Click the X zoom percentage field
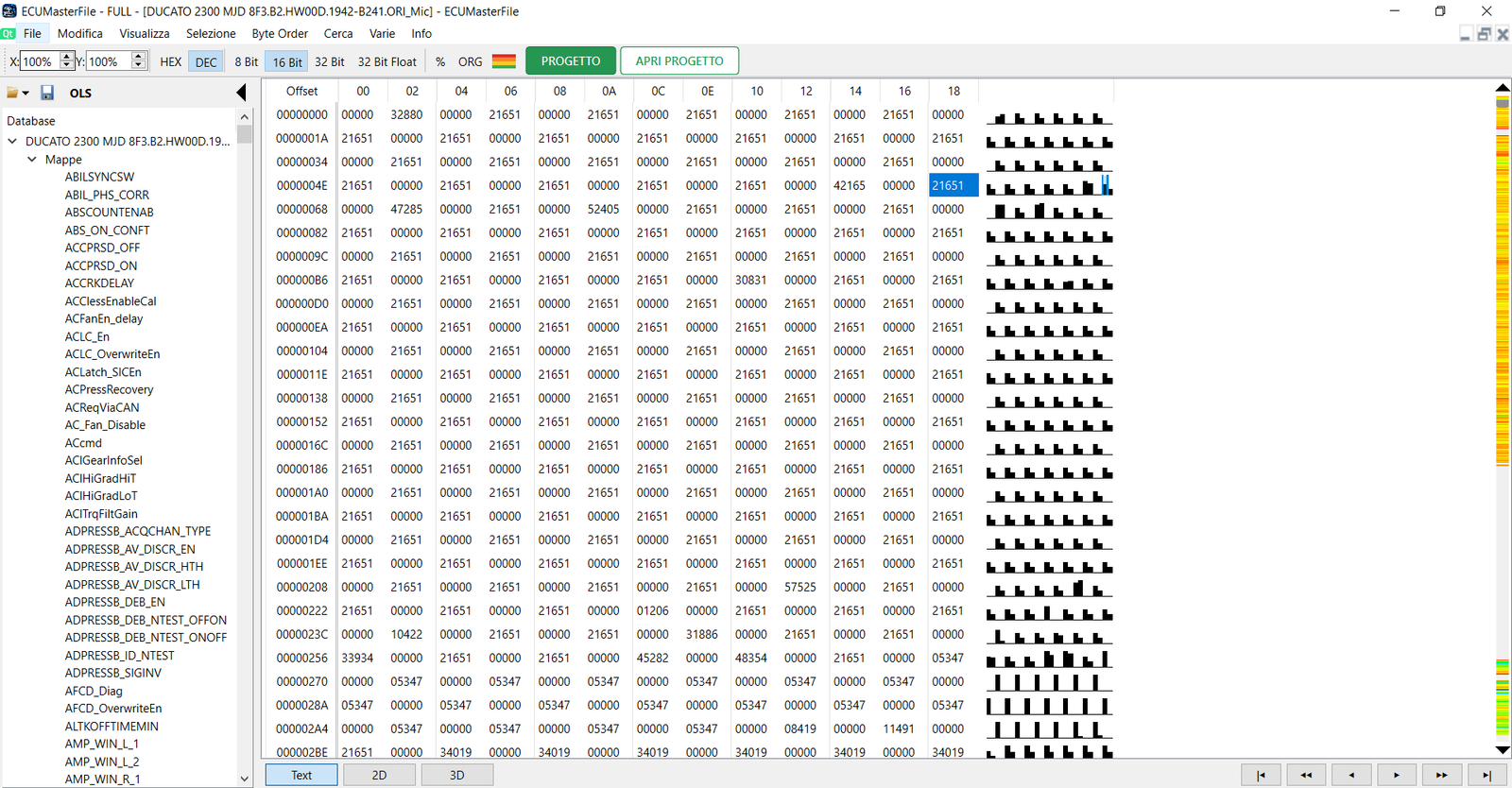 (39, 61)
